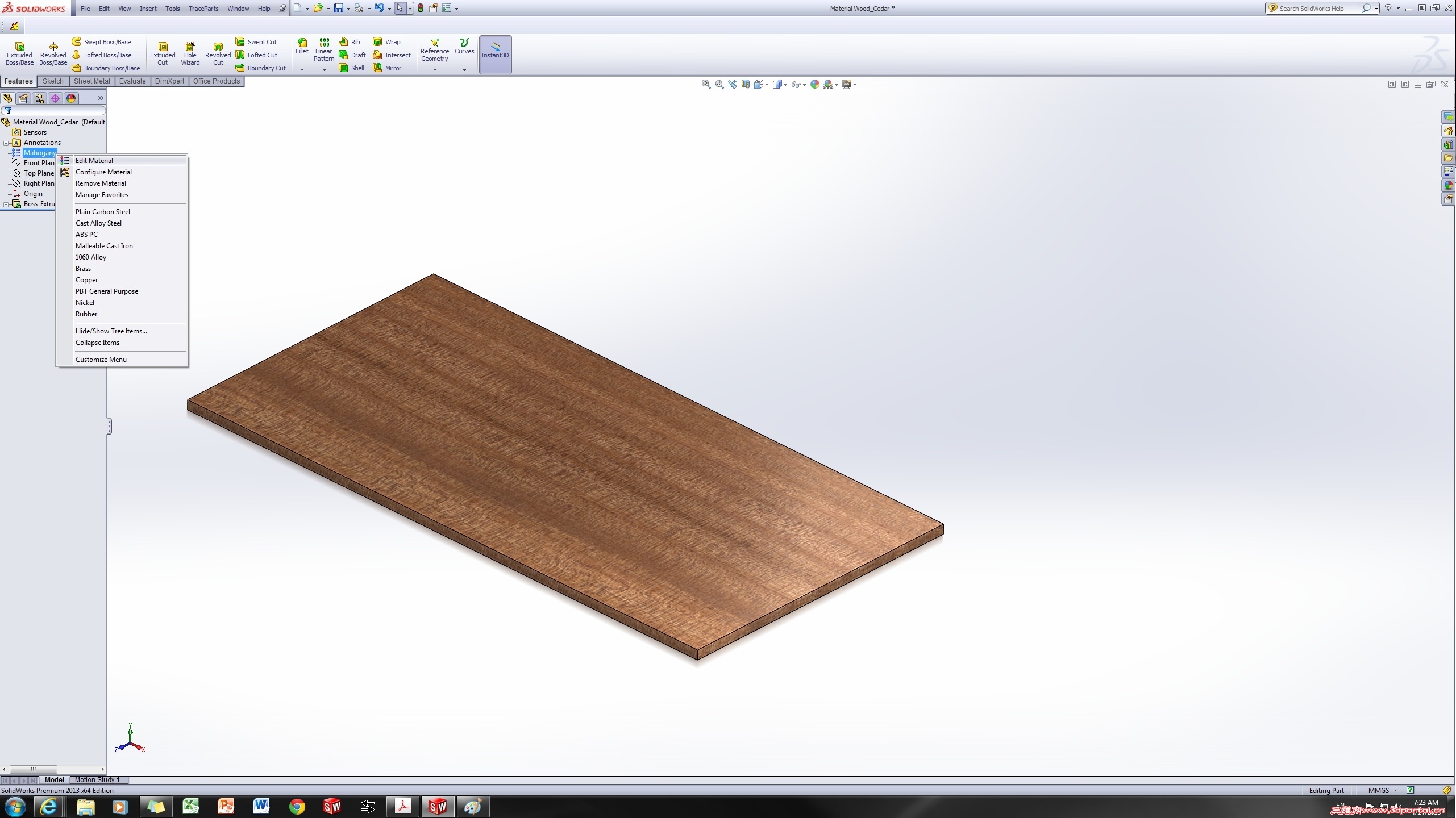
Task: Expand the Boss-Extrude tree node
Action: (x=6, y=204)
